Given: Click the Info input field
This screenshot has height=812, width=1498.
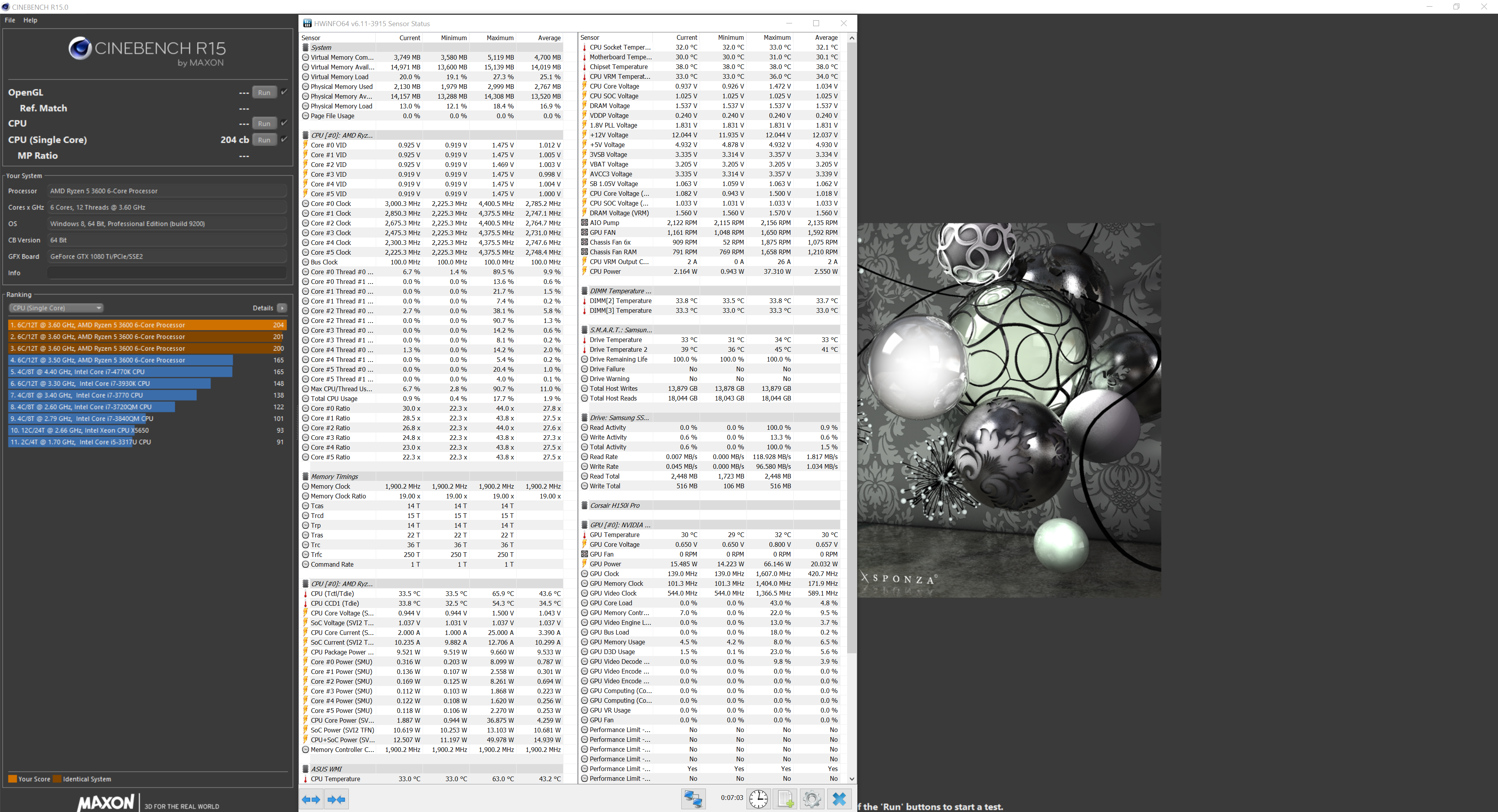Looking at the screenshot, I should click(x=167, y=273).
